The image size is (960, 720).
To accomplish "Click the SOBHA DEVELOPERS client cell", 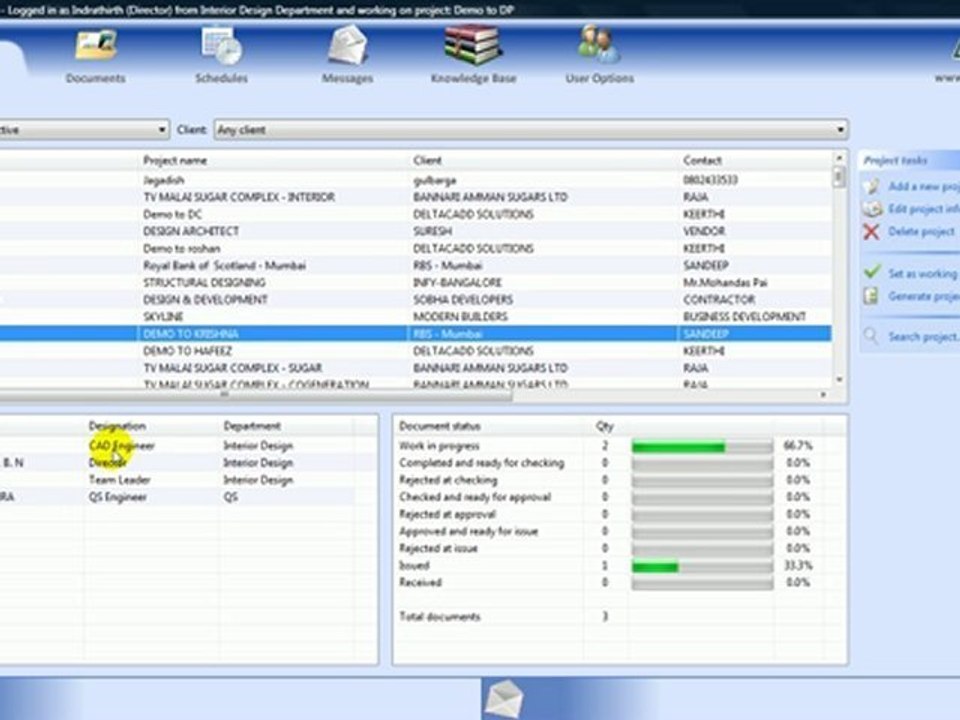I will 463,300.
